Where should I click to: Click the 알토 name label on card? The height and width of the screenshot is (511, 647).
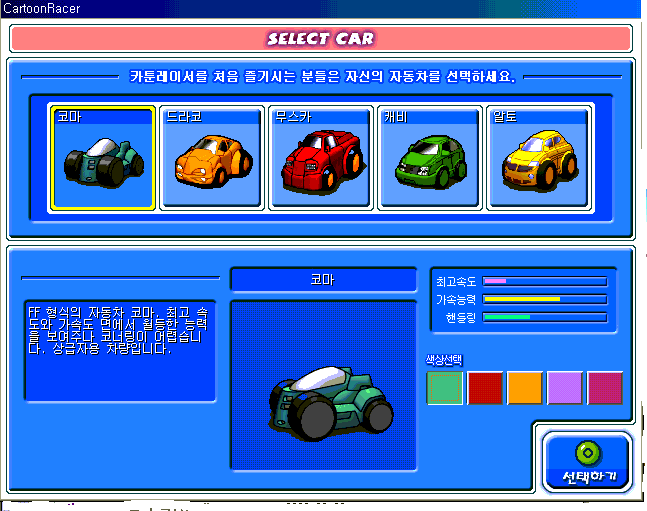point(505,117)
